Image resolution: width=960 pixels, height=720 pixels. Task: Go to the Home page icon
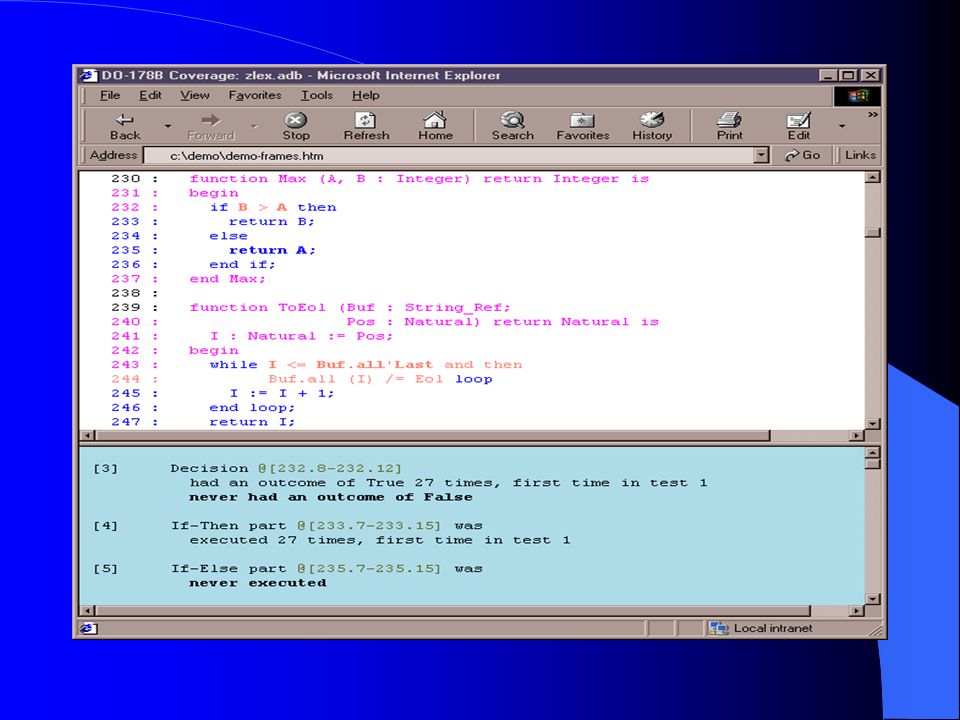coord(435,126)
